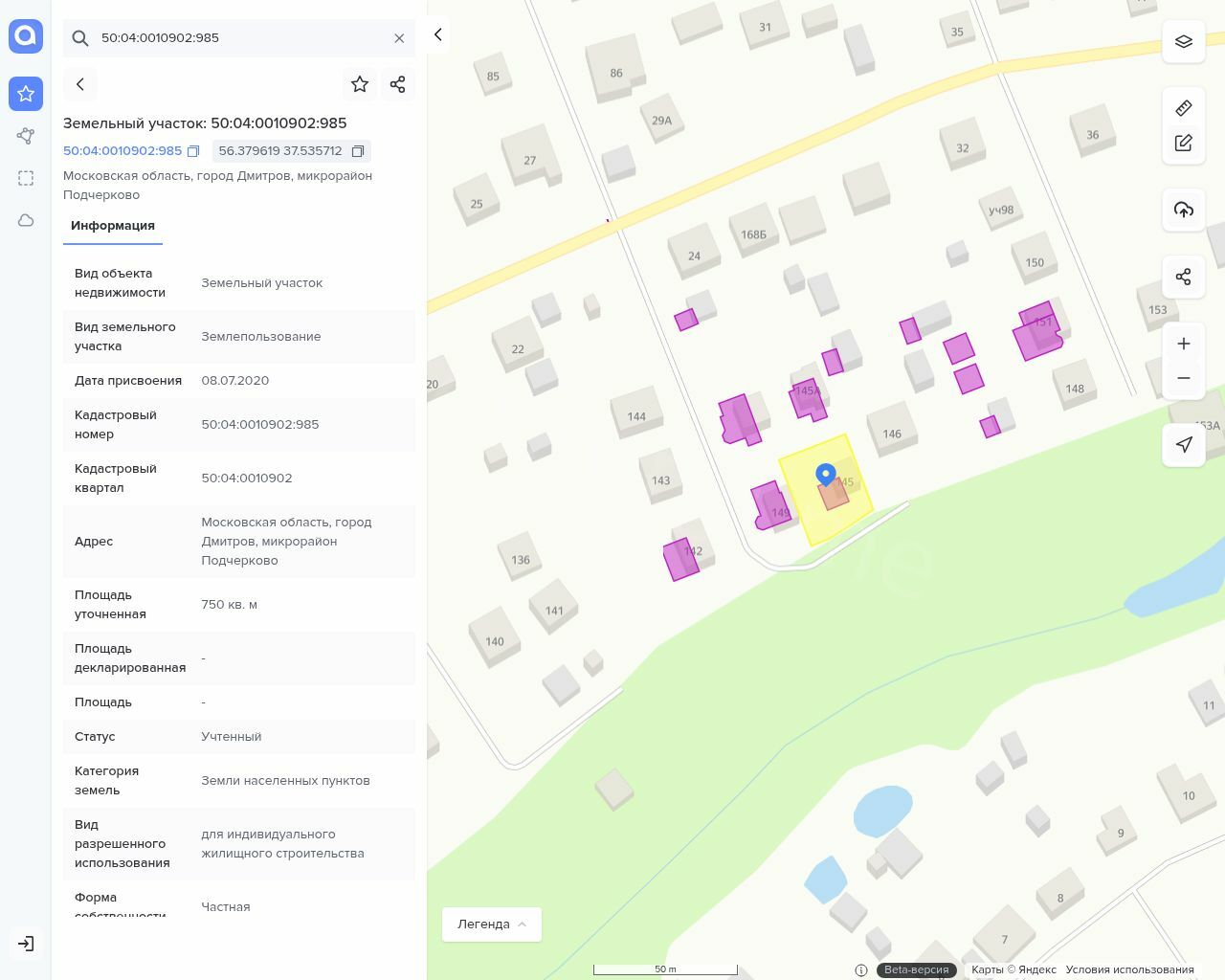Go back using the left arrow
This screenshot has width=1225, height=980.
[80, 84]
